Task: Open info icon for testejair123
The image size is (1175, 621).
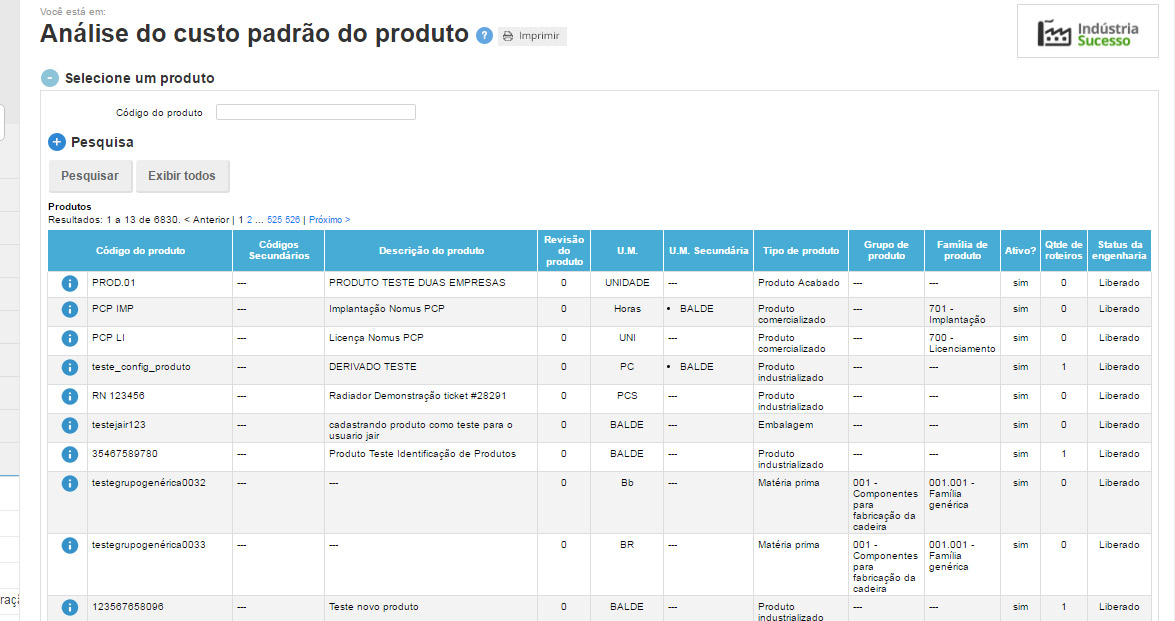Action: click(x=69, y=426)
